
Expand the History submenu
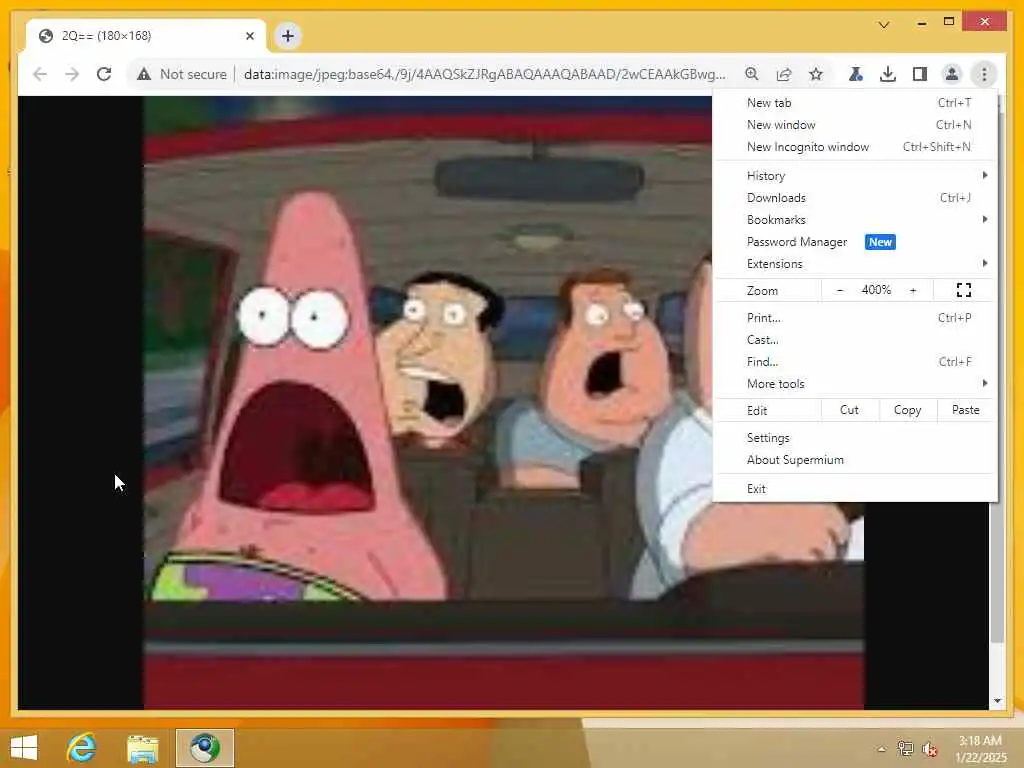pos(856,176)
